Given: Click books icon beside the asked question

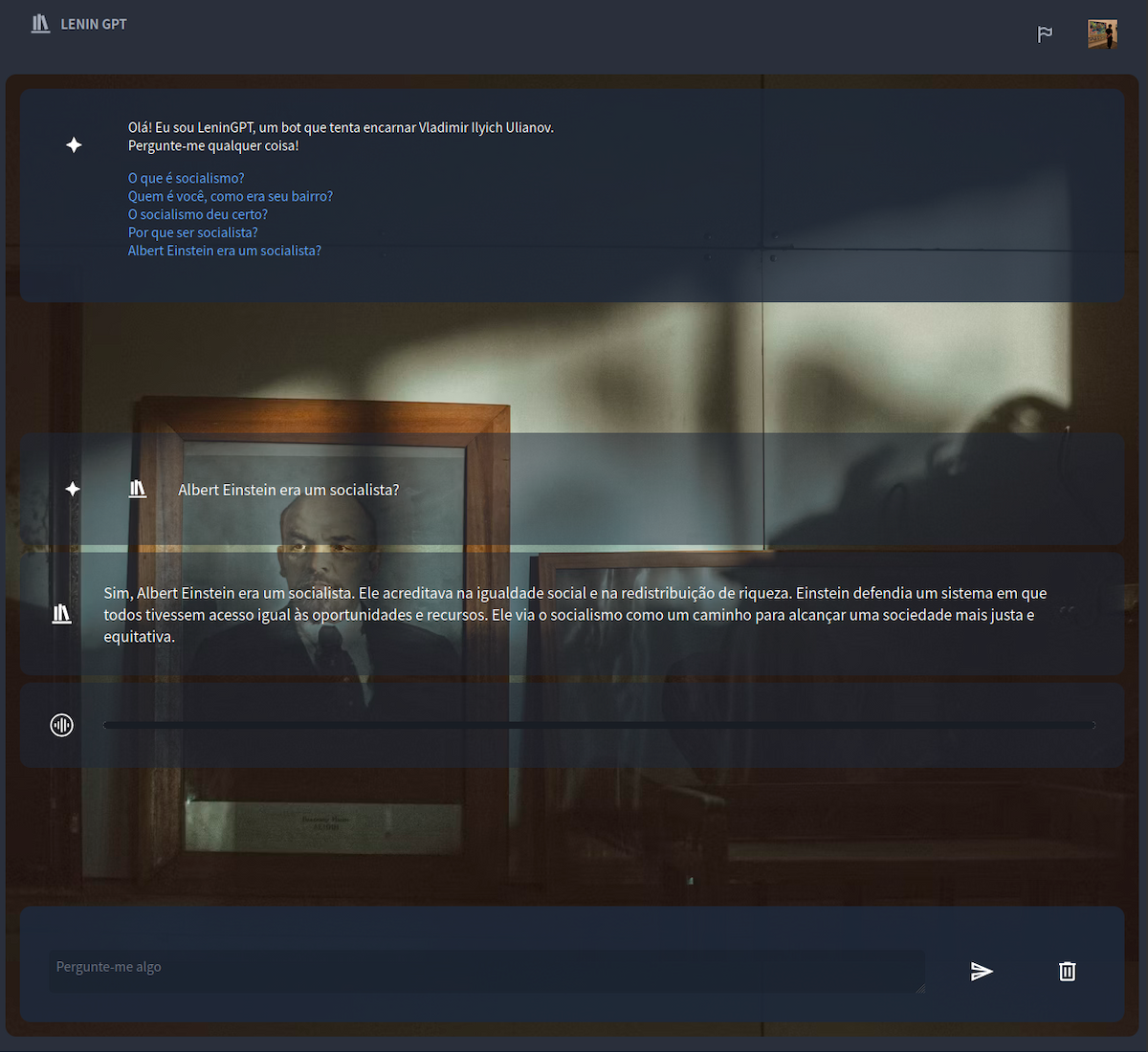Looking at the screenshot, I should click(x=138, y=489).
